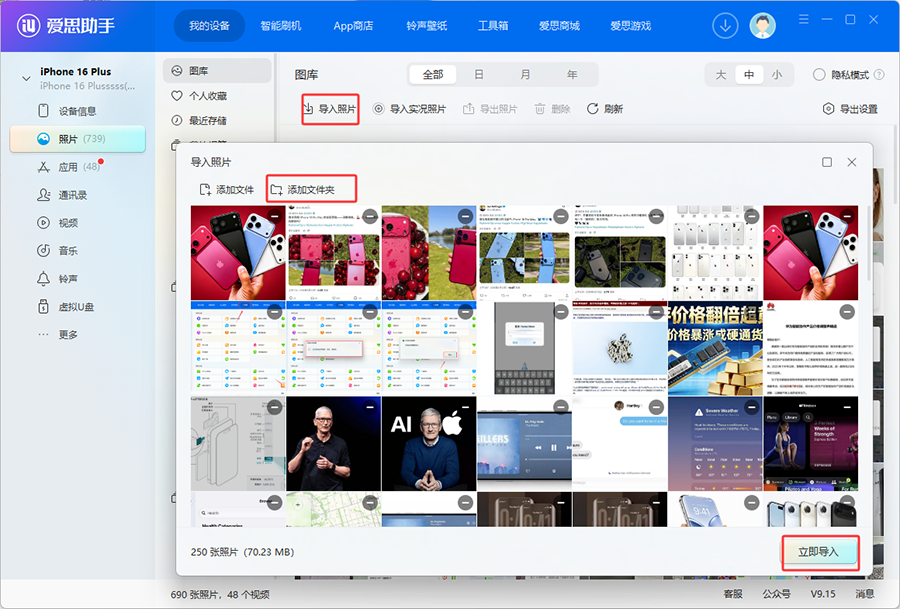
Task: Click 删除 toolbar button
Action: point(552,109)
